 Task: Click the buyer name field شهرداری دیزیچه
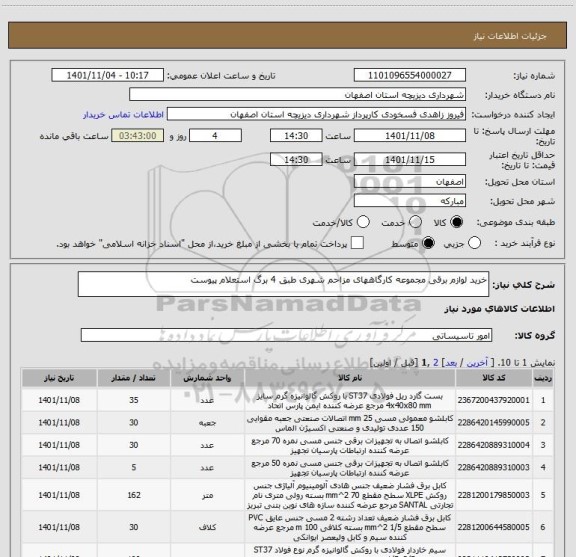coord(297,95)
